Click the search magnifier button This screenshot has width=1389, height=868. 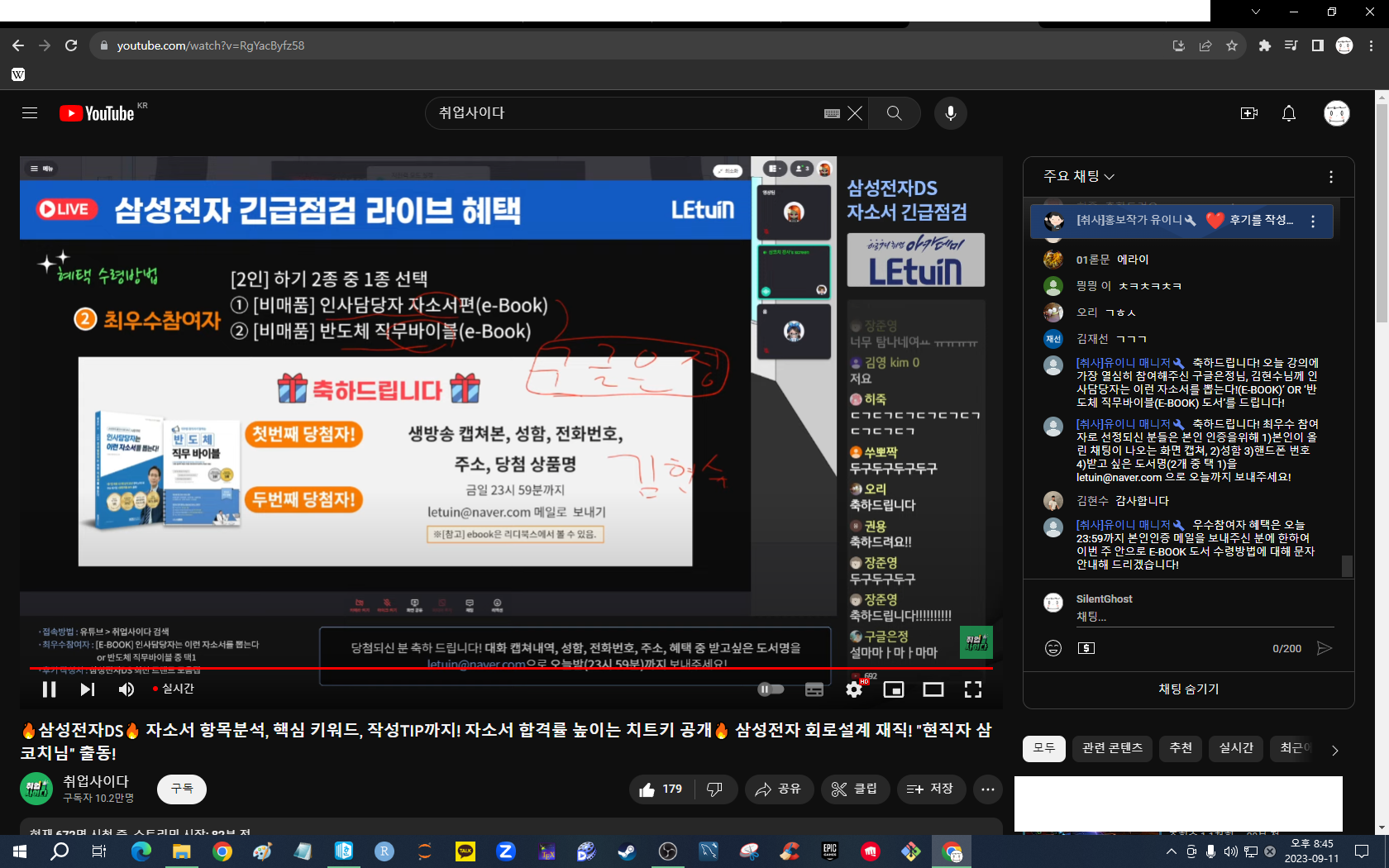(895, 113)
